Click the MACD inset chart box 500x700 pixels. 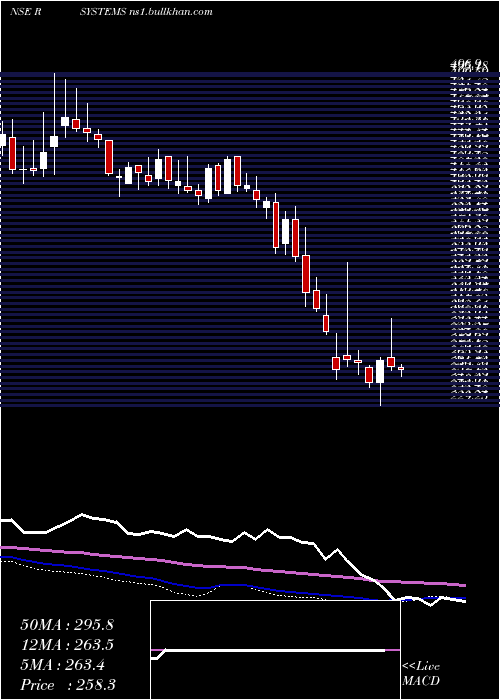275,650
